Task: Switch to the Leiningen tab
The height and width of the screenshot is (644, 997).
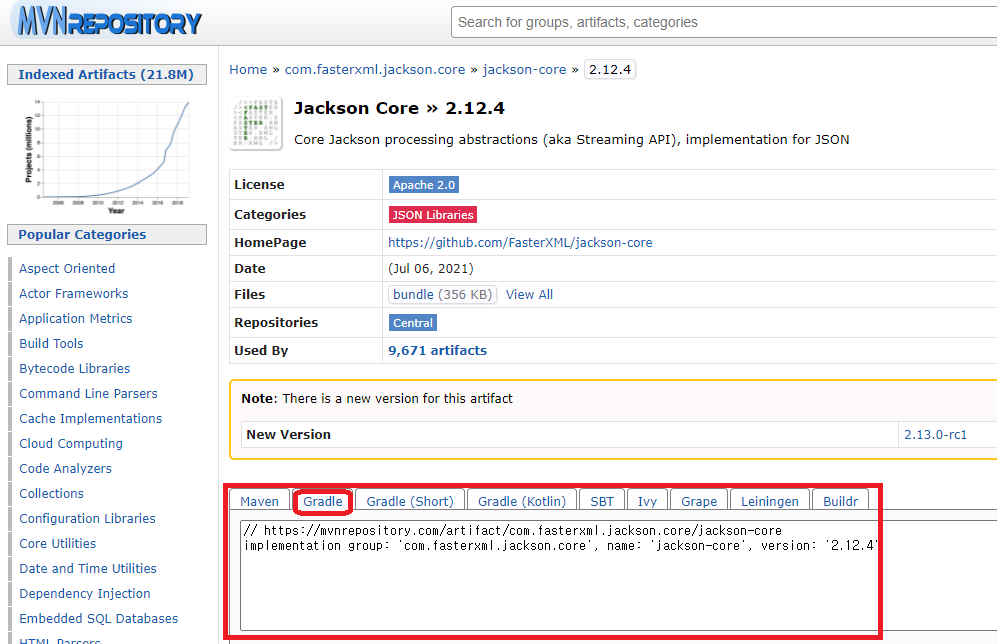Action: tap(769, 501)
